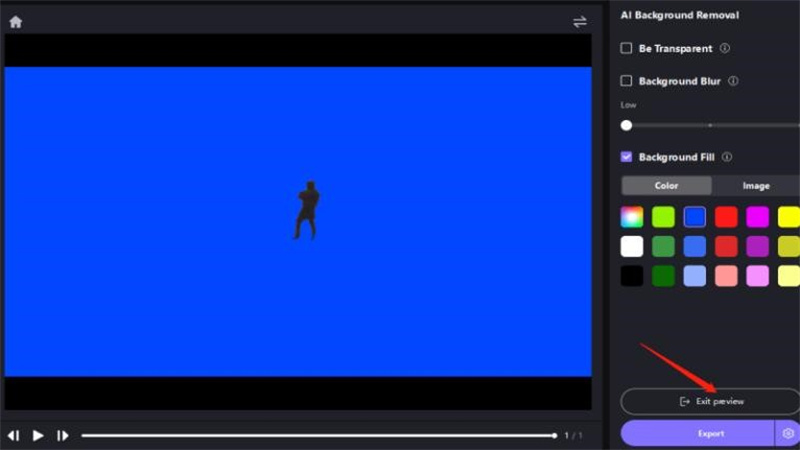Select the pale yellow swatch
This screenshot has width=800, height=450.
click(x=789, y=276)
